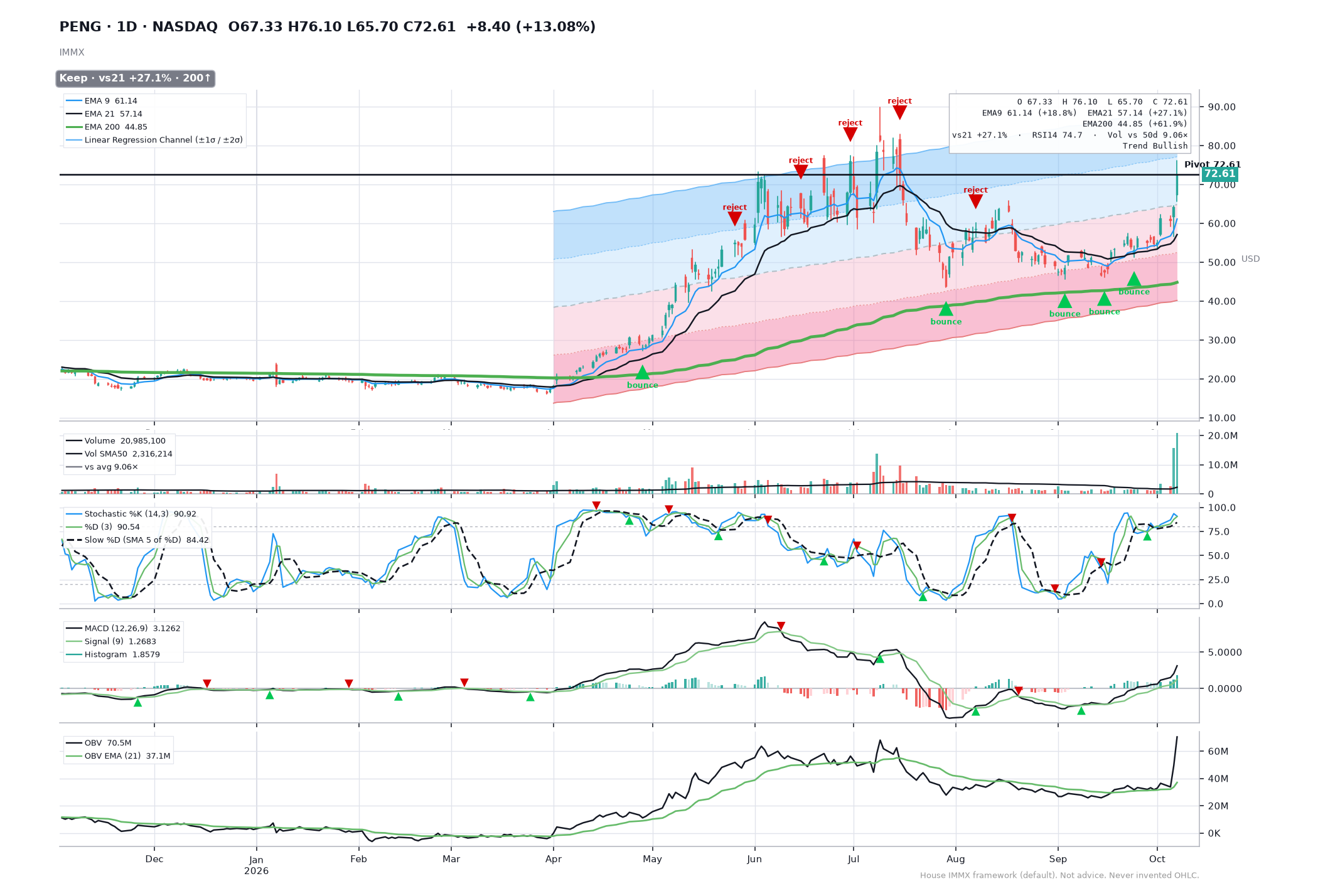Select the Histogram 1.8579 legend entry
Screen dimensions: 1318x896
[113, 654]
